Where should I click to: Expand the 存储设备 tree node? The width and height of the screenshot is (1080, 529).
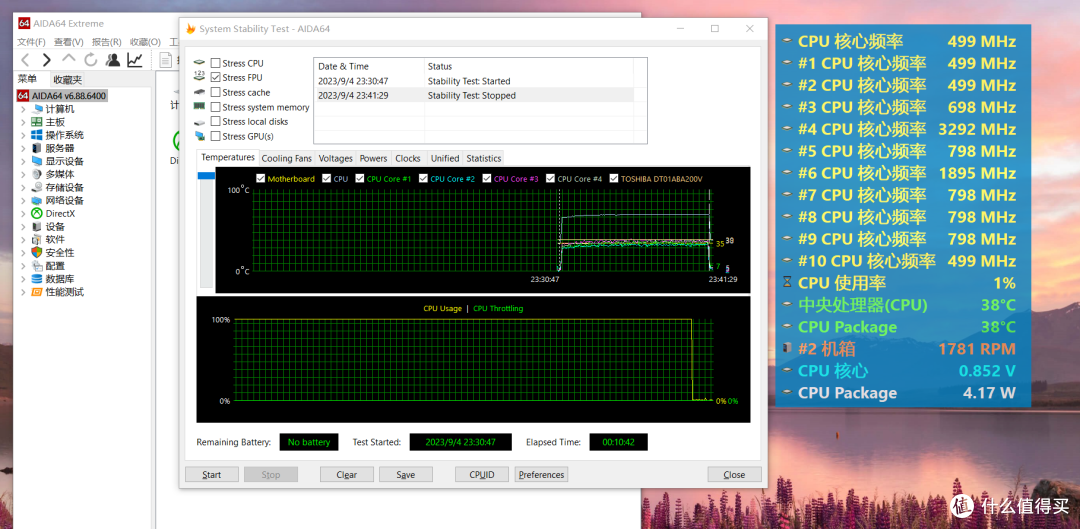(23, 188)
